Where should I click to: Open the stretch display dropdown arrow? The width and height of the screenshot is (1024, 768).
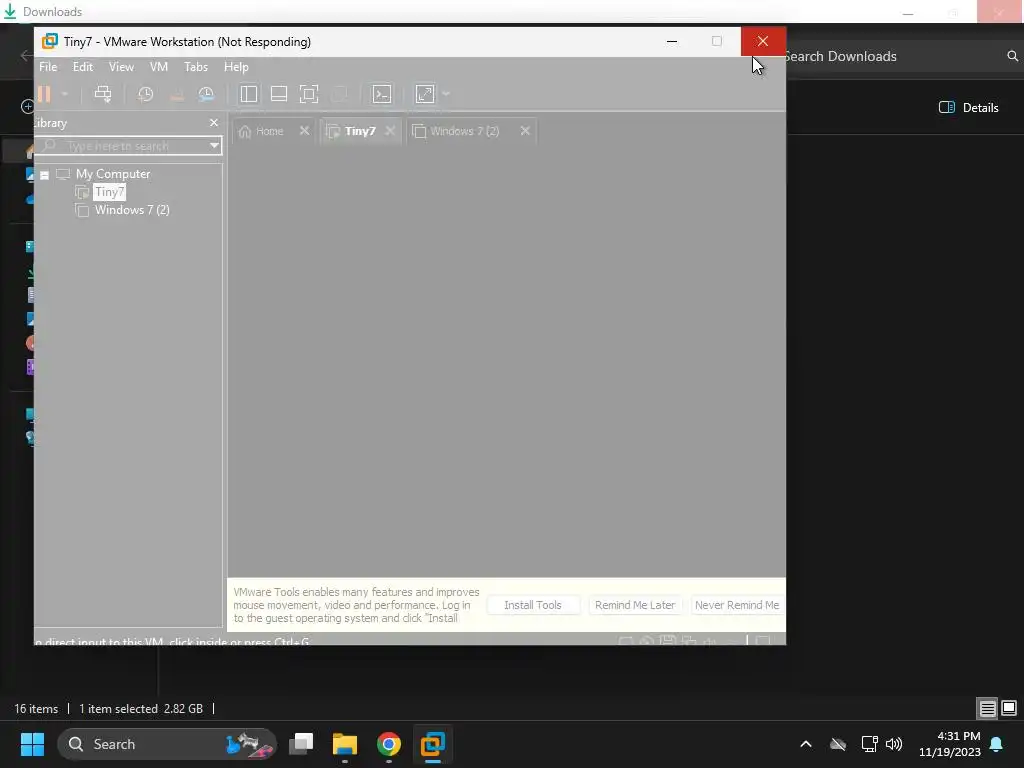tap(446, 94)
